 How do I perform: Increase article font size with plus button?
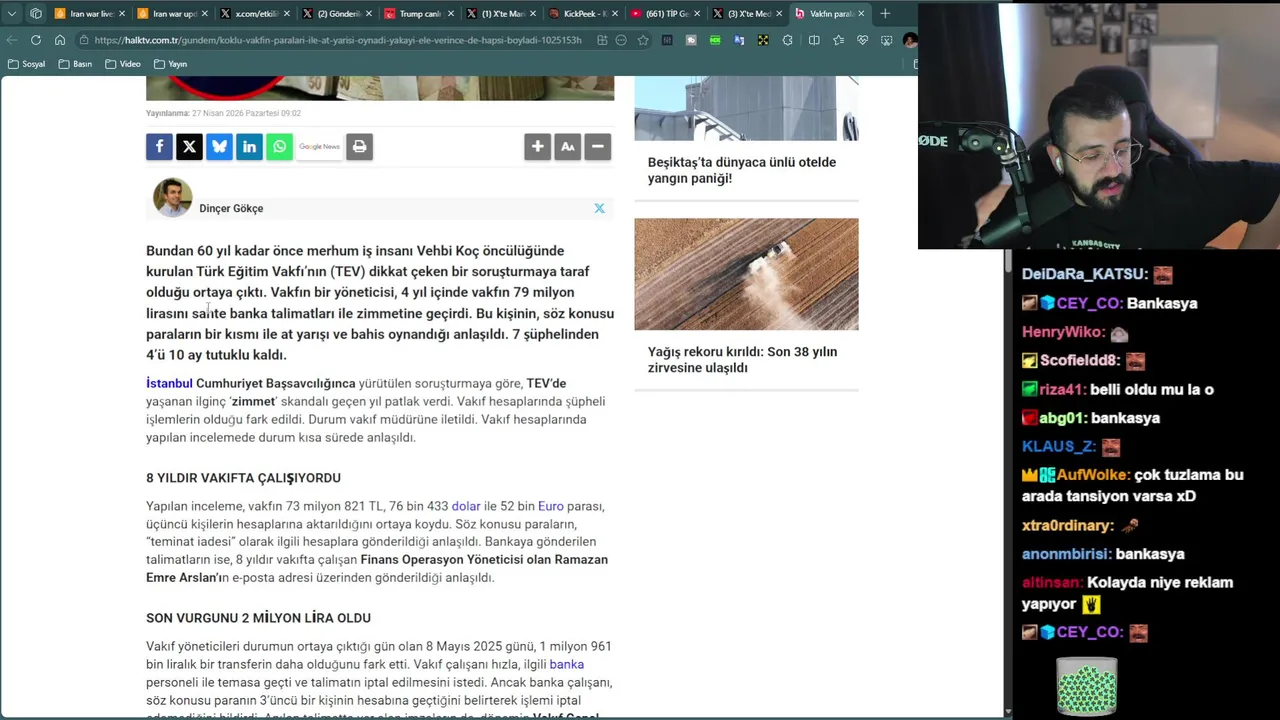[537, 147]
